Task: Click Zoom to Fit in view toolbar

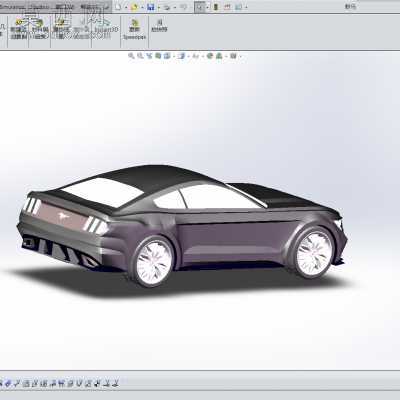Action: pos(131,56)
